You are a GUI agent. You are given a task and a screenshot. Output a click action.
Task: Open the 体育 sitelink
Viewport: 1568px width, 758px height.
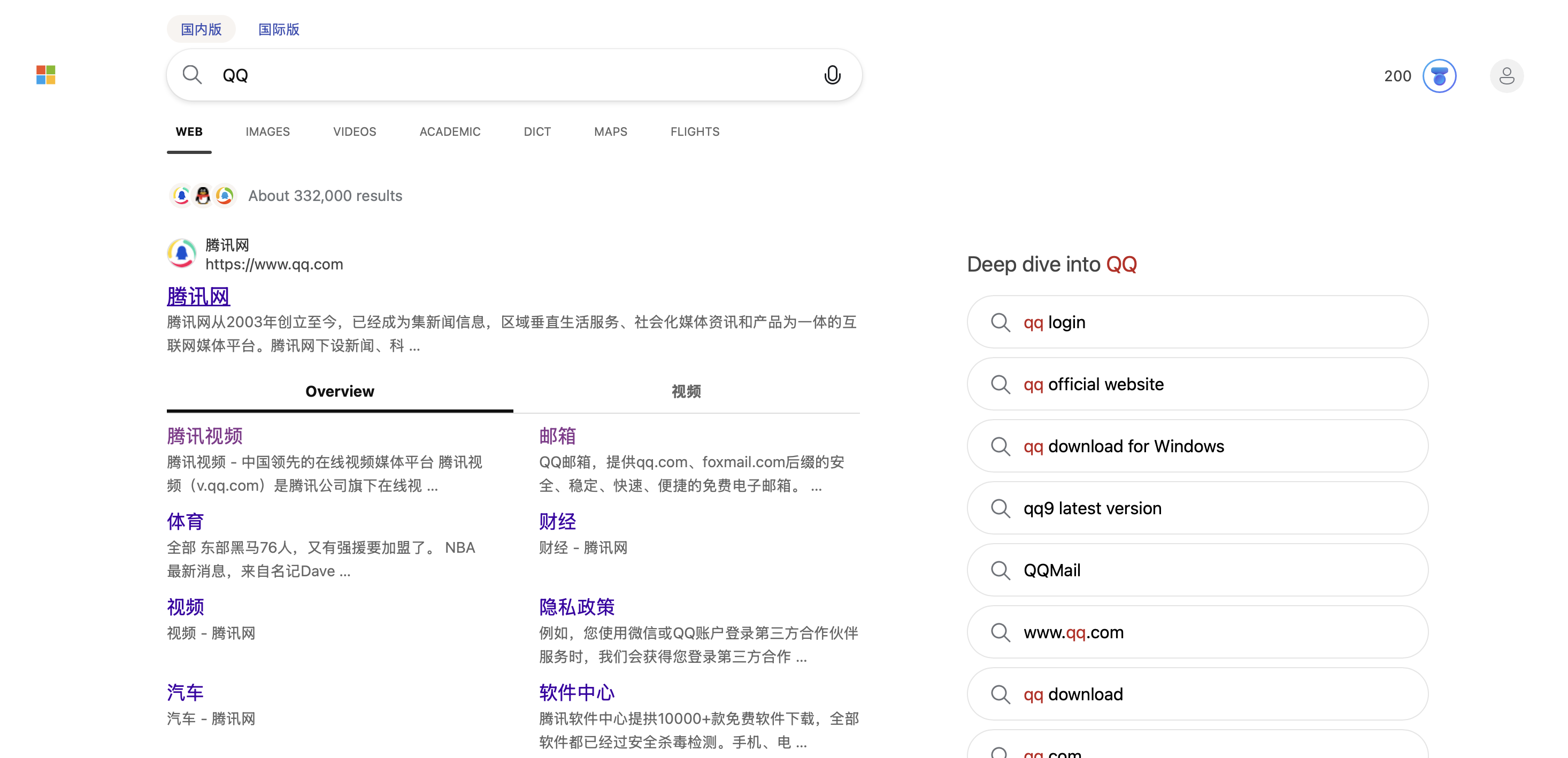click(x=186, y=521)
